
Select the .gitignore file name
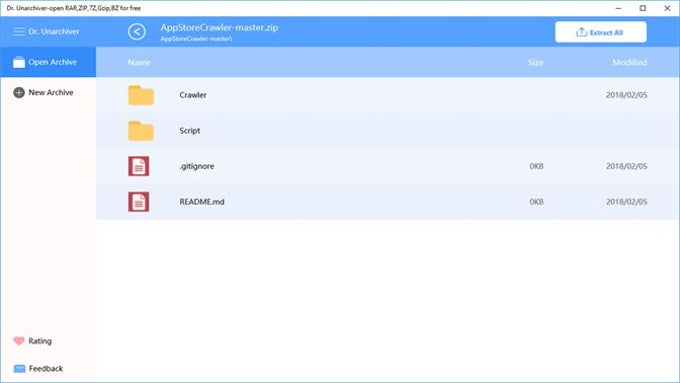click(x=197, y=166)
